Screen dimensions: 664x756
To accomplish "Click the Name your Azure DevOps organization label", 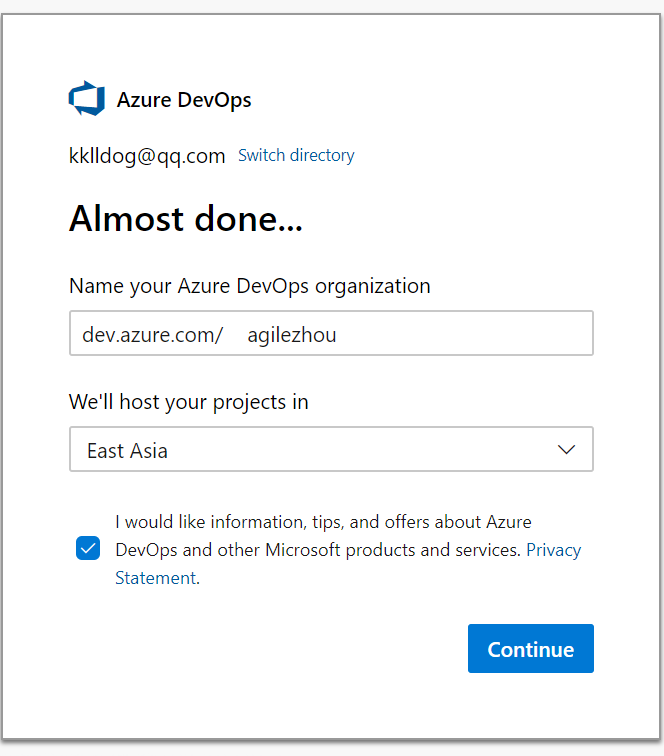I will coord(250,286).
